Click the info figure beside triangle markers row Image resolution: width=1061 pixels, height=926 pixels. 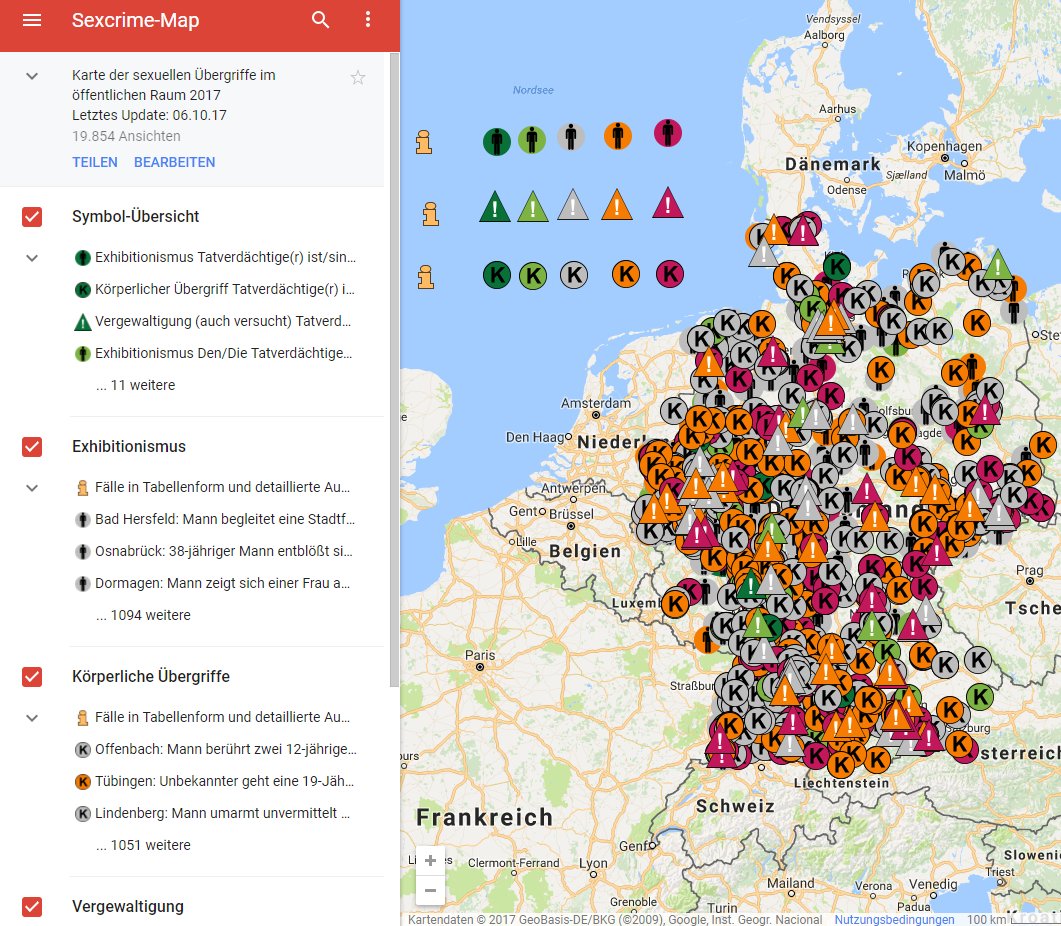click(x=430, y=213)
